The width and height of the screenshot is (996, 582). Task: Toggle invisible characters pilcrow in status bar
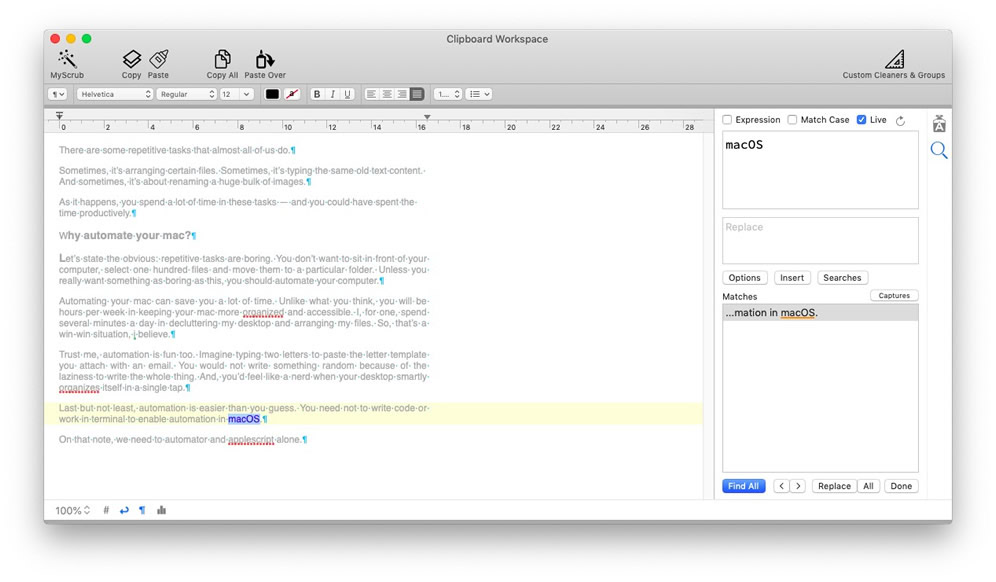tap(142, 510)
